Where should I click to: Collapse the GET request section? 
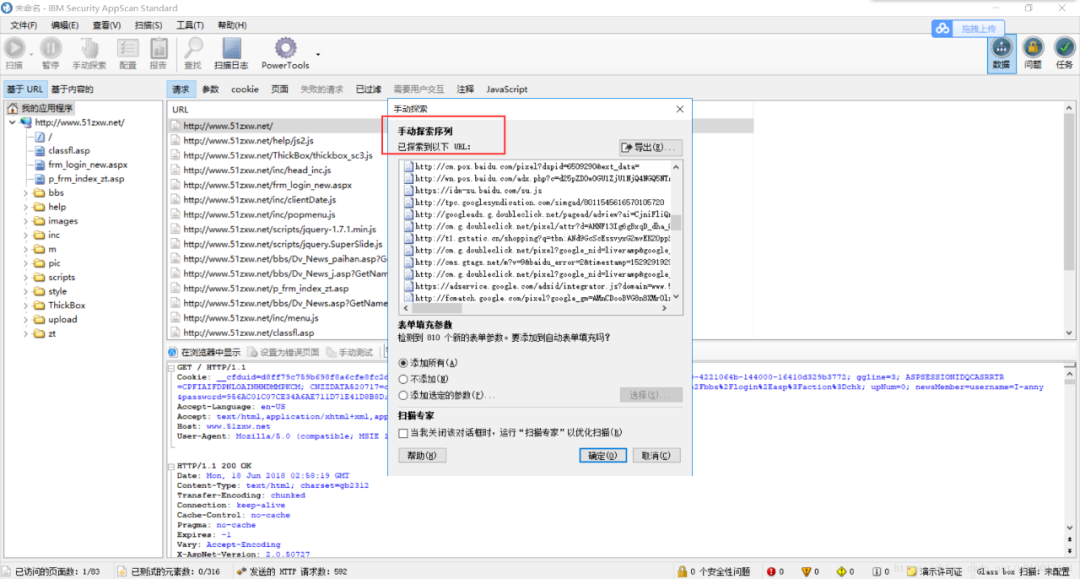[171, 368]
